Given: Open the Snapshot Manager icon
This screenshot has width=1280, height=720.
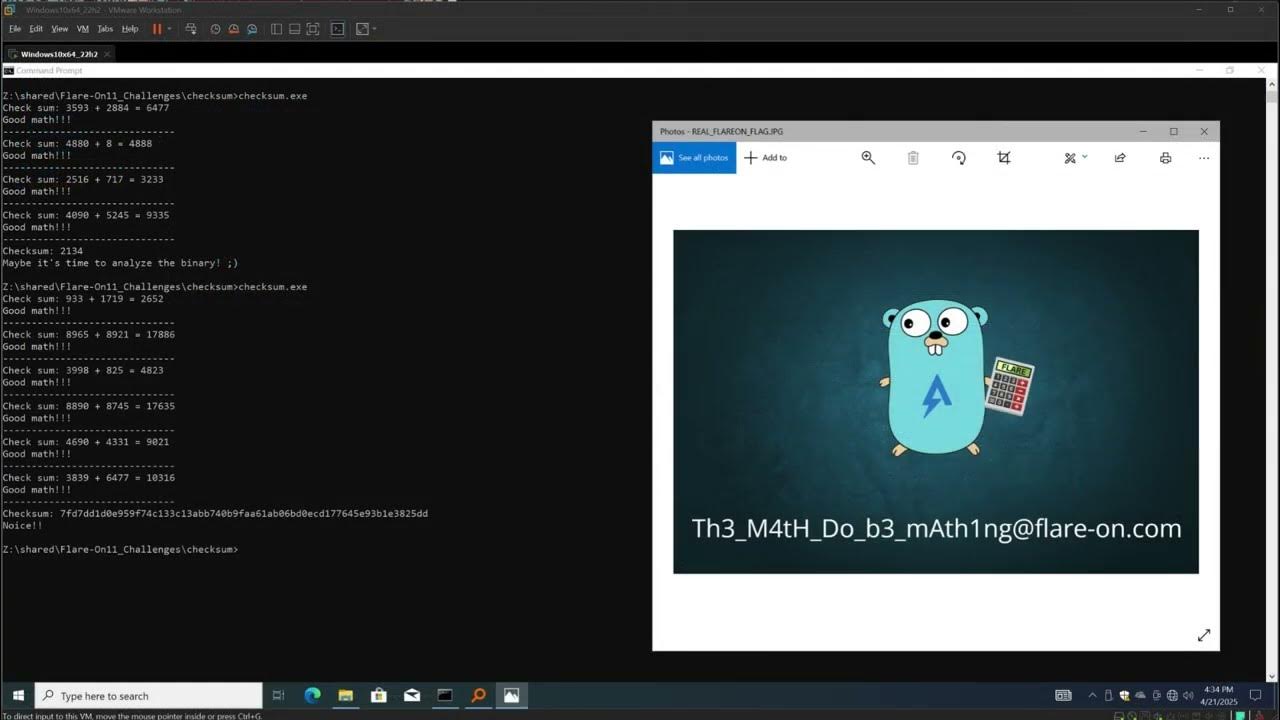Looking at the screenshot, I should [x=252, y=29].
